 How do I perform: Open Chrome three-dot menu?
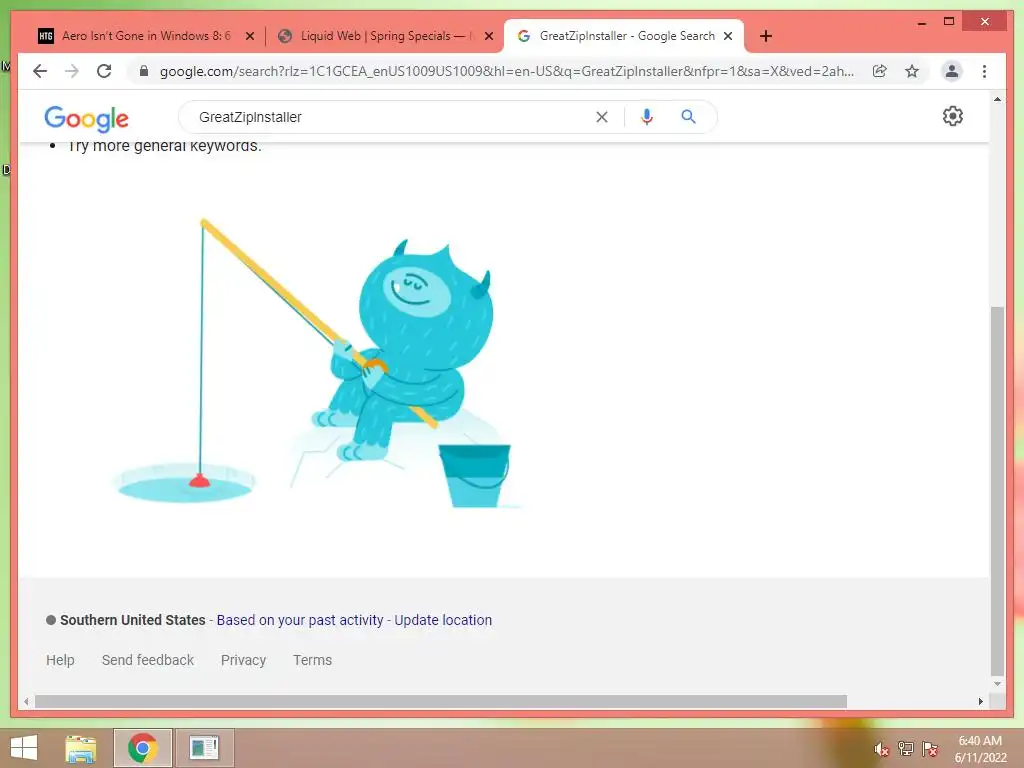tap(984, 71)
